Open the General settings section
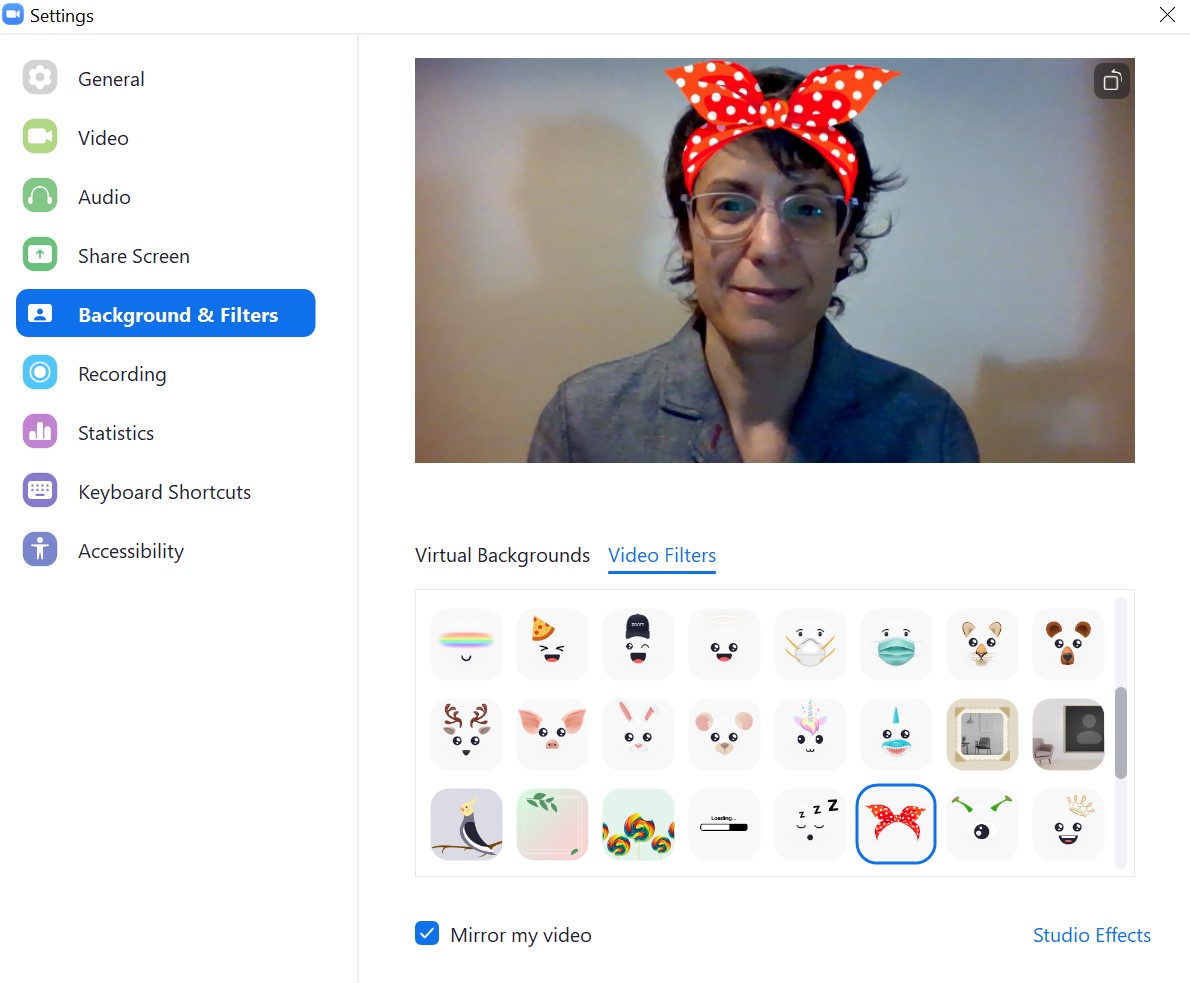 [x=111, y=79]
